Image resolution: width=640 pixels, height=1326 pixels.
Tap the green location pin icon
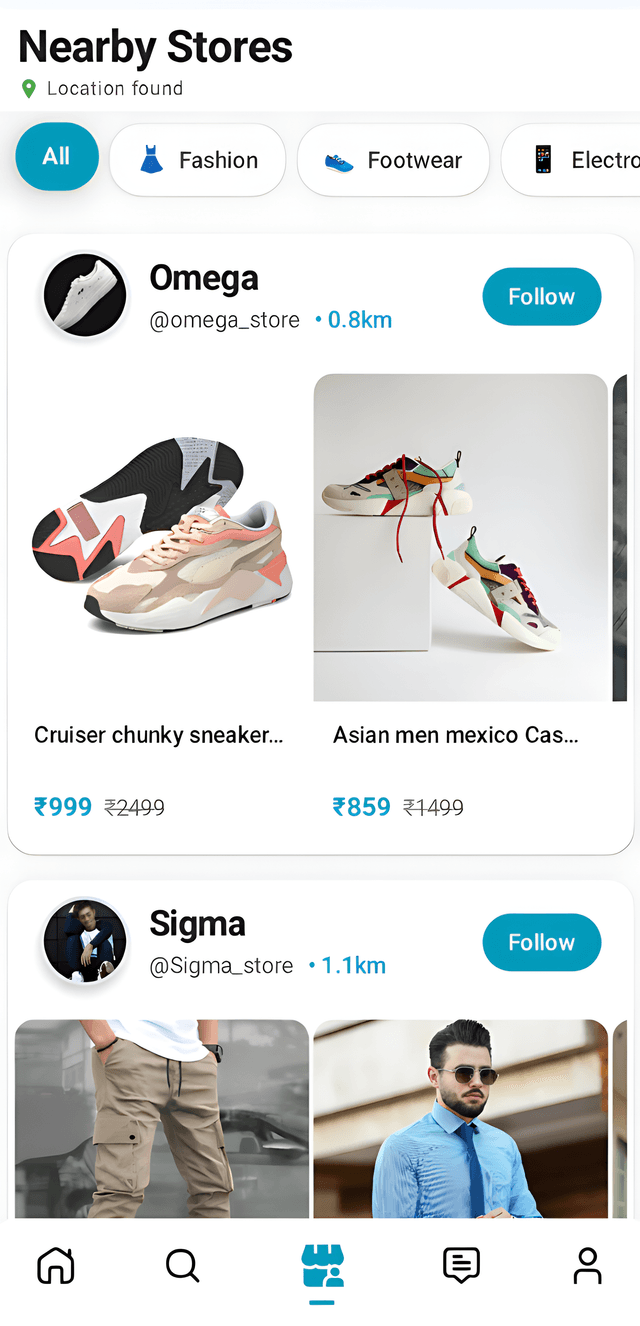pyautogui.click(x=29, y=89)
